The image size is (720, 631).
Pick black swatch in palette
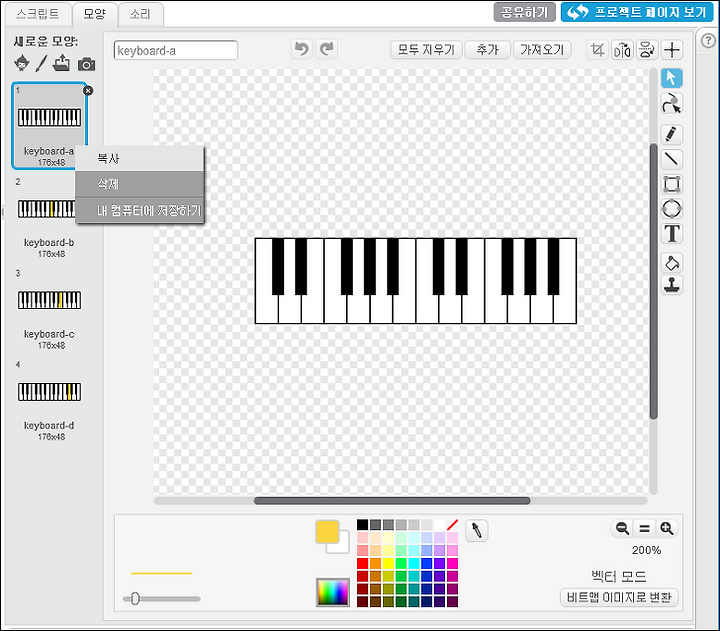click(x=362, y=524)
